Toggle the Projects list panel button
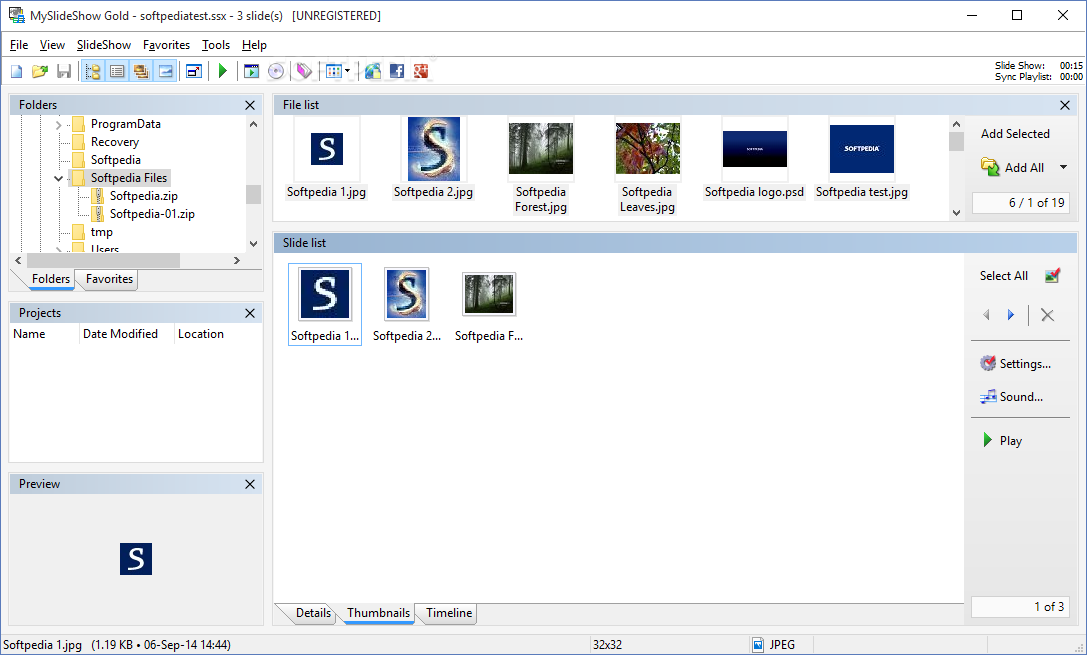The image size is (1087, 655). [117, 71]
